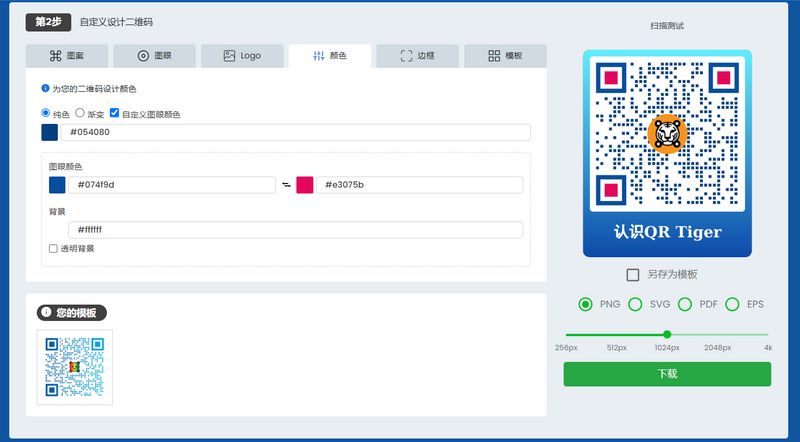Select the 纯色 solid color radio
800x442 pixels.
pyautogui.click(x=45, y=113)
